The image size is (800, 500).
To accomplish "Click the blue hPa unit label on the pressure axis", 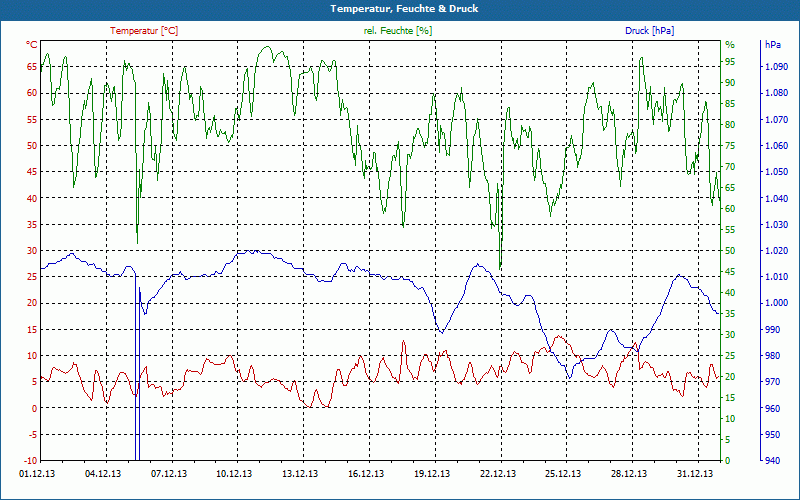I will pyautogui.click(x=772, y=44).
